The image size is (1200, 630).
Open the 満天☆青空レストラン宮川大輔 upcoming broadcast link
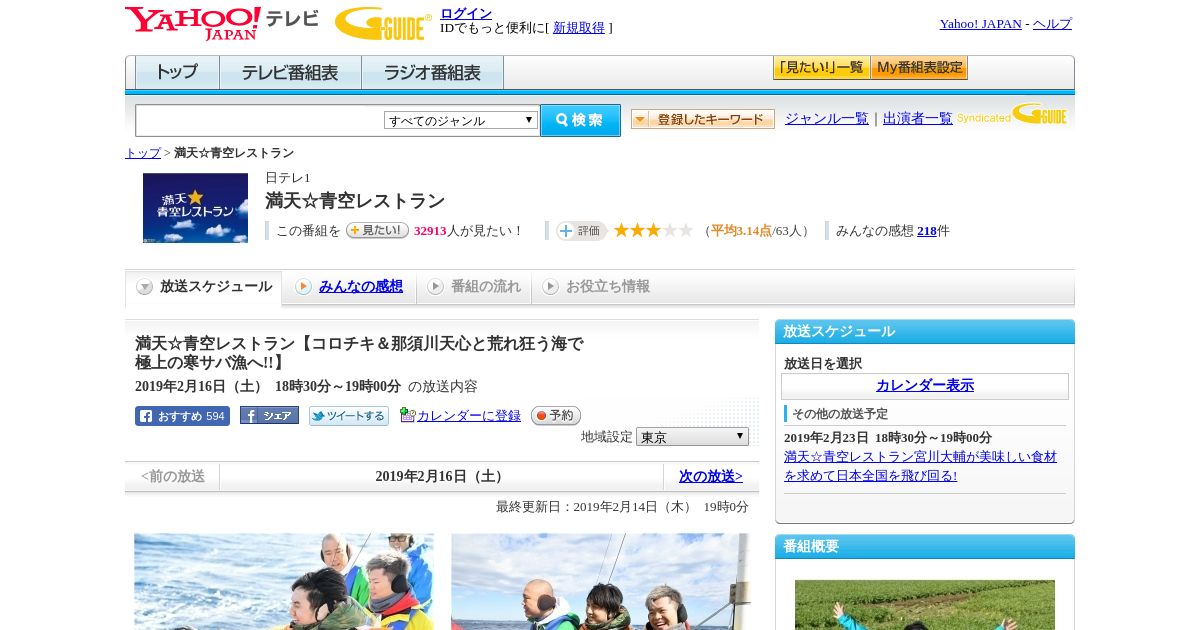(920, 466)
